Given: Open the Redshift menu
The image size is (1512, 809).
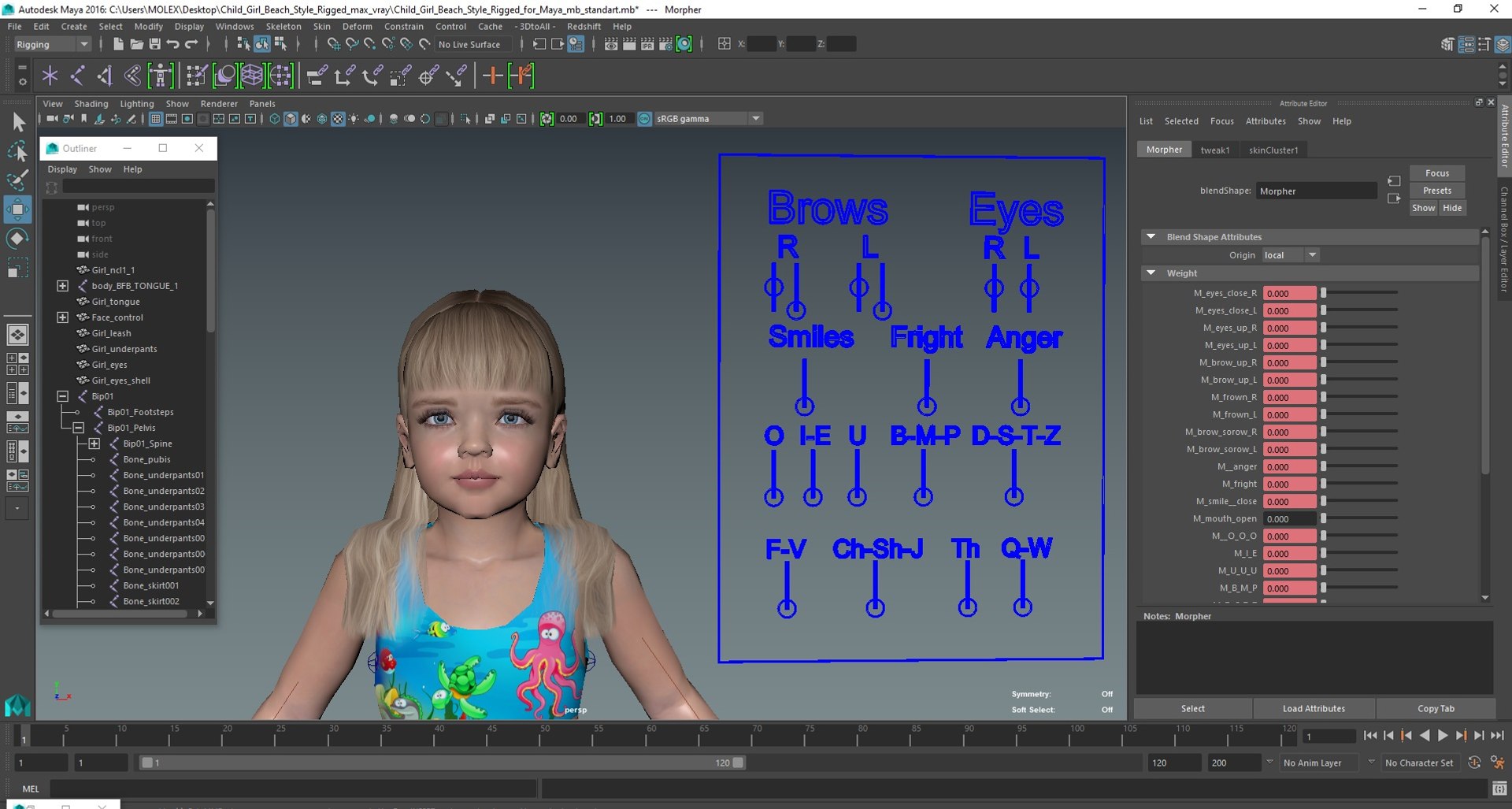Looking at the screenshot, I should pyautogui.click(x=584, y=26).
